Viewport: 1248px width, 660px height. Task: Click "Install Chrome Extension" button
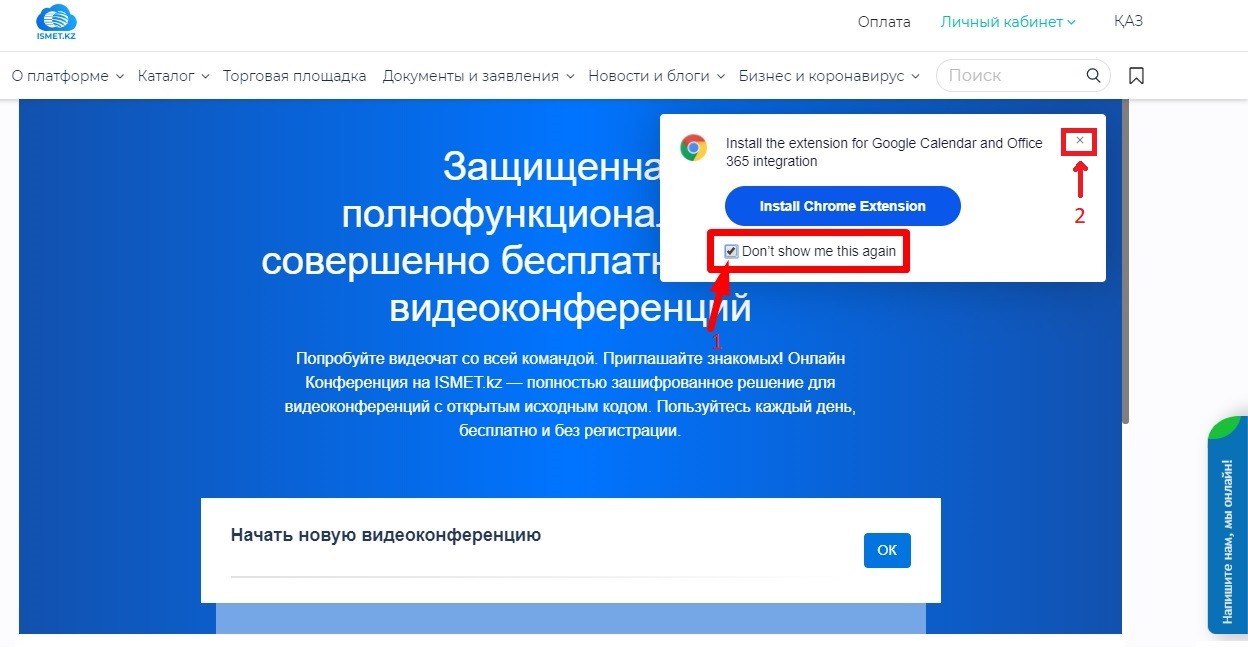(842, 206)
